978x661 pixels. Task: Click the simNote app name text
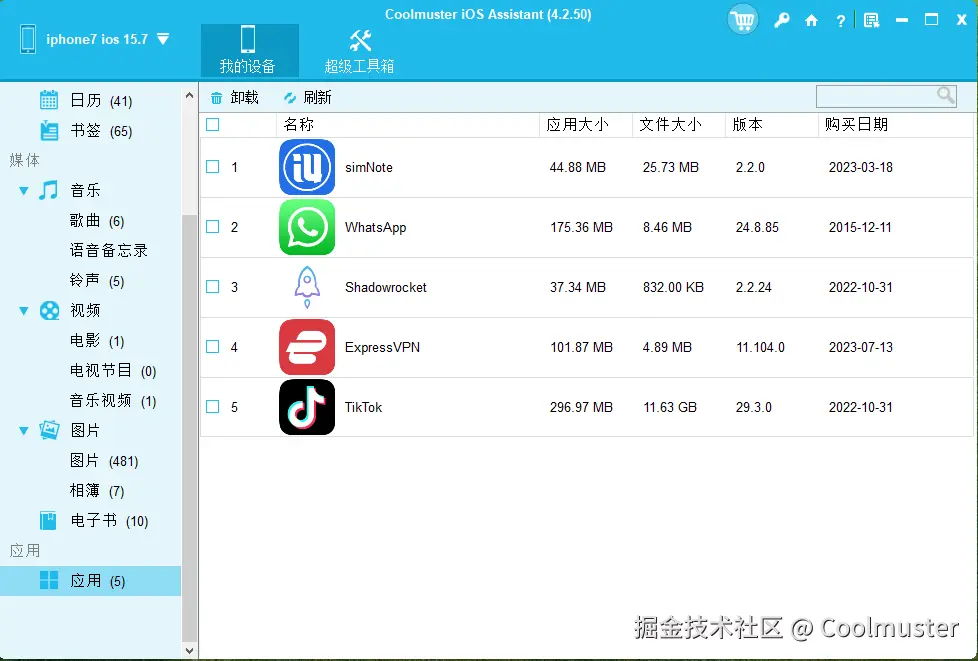click(x=369, y=168)
